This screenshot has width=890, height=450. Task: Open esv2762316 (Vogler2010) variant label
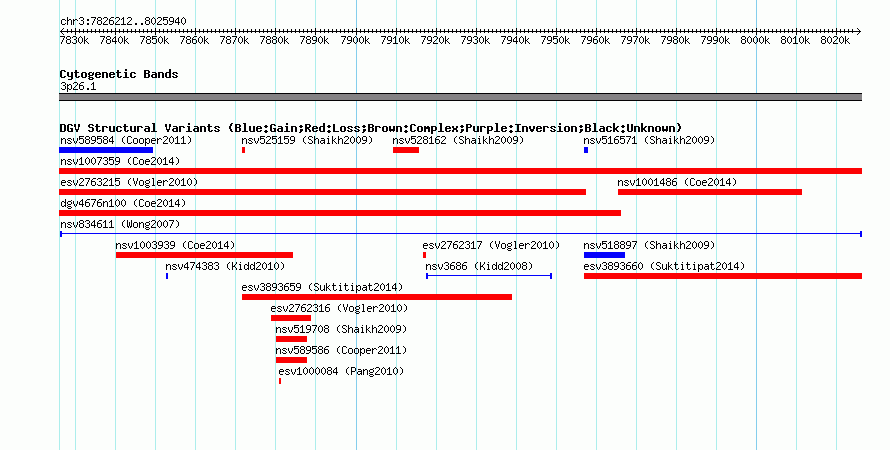click(x=339, y=308)
